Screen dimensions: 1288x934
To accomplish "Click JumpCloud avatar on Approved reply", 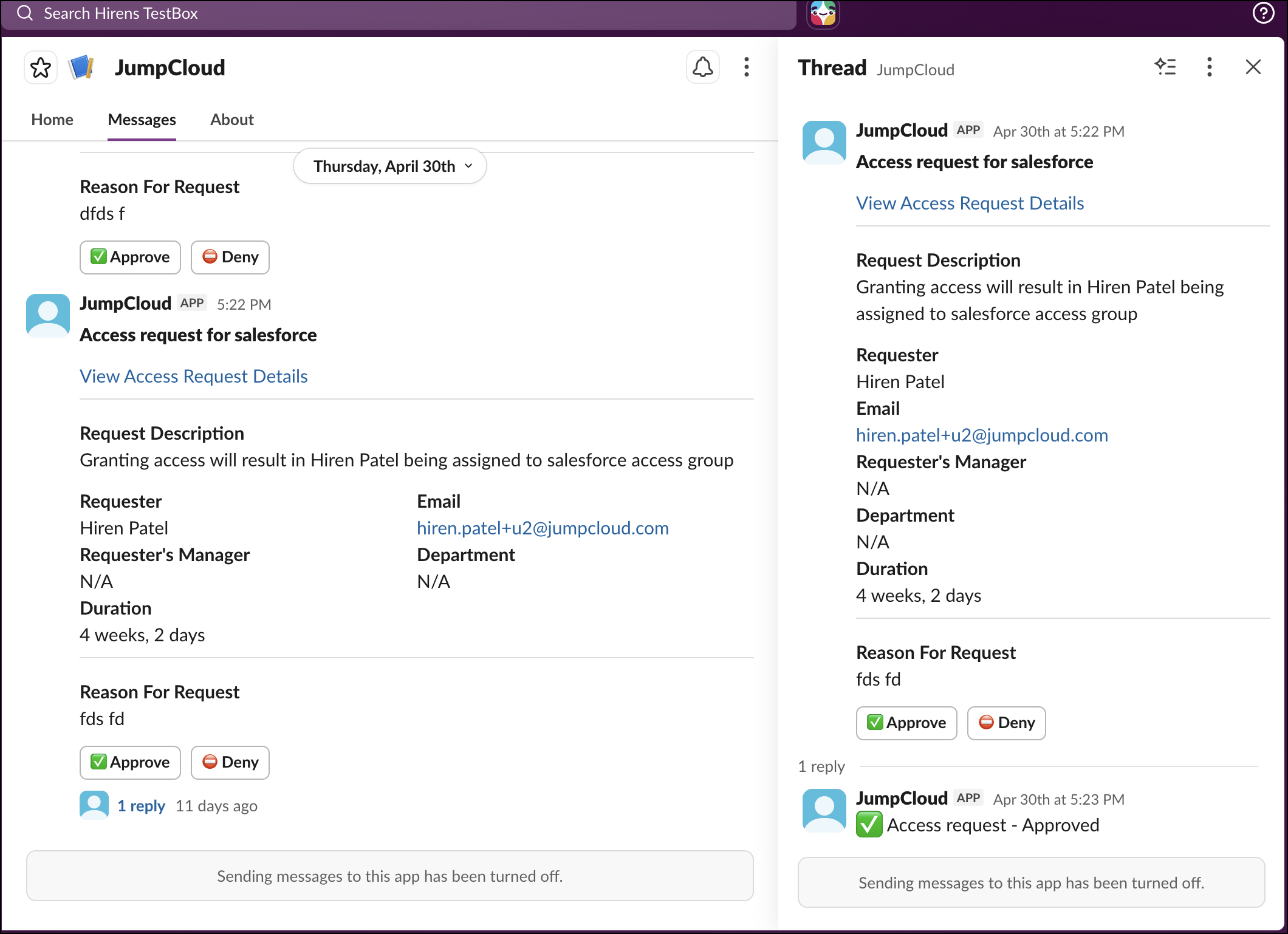I will 824,811.
